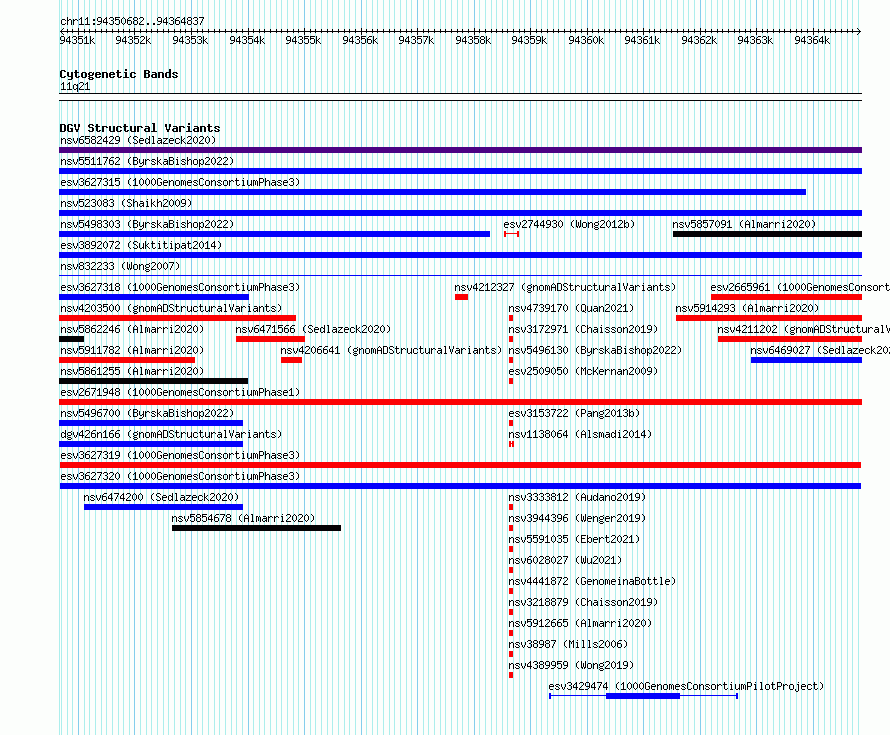
Task: Select the nsv5511762 (ByrskaBishop2022) label
Action: point(147,161)
